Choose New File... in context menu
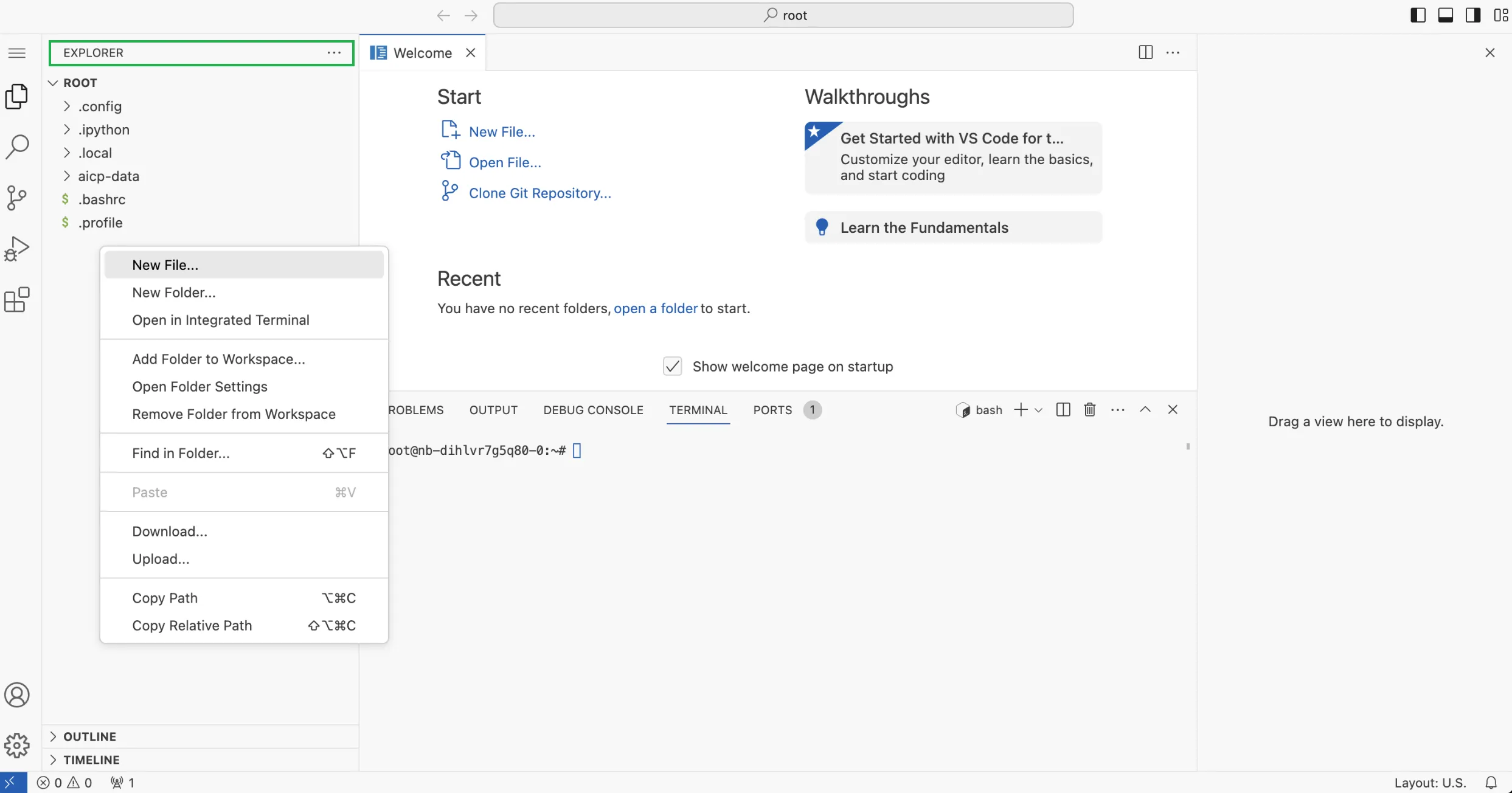 [244, 265]
